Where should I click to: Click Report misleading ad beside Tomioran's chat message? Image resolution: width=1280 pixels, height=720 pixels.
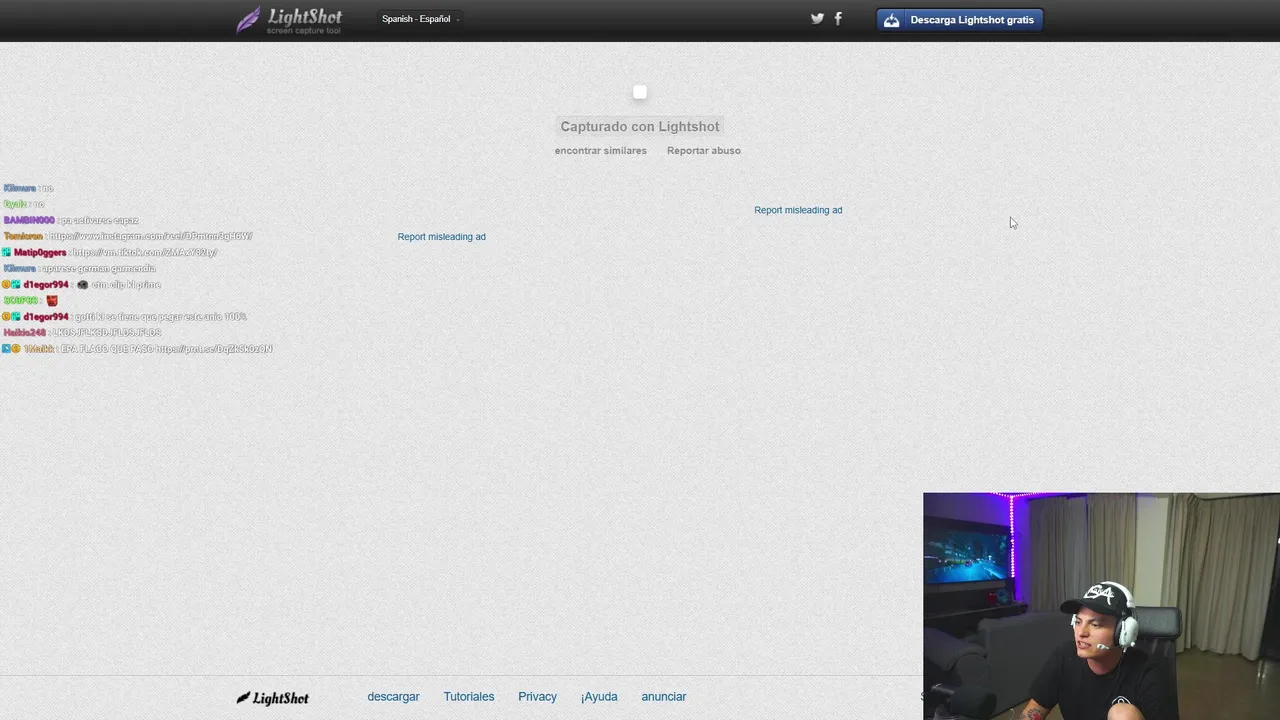coord(441,237)
